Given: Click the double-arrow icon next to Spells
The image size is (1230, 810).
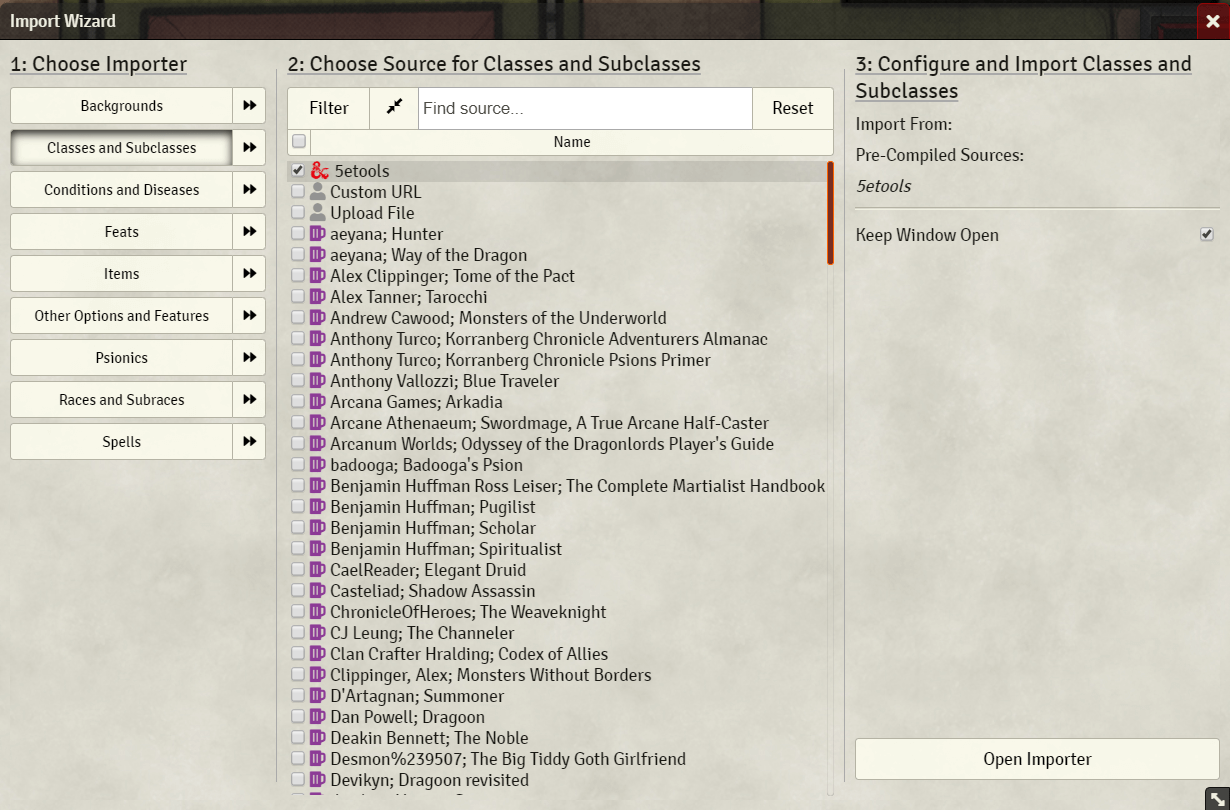Looking at the screenshot, I should [249, 442].
